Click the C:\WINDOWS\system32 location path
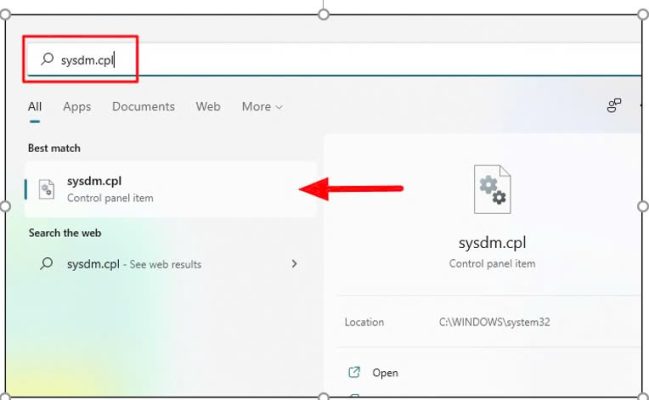 click(x=495, y=322)
